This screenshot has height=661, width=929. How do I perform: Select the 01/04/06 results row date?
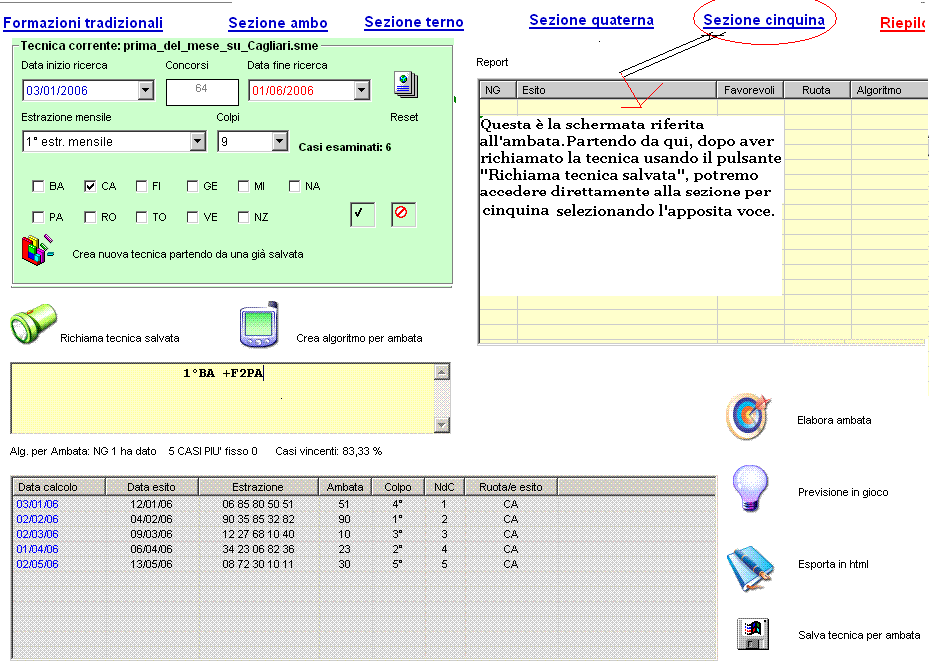(x=37, y=549)
